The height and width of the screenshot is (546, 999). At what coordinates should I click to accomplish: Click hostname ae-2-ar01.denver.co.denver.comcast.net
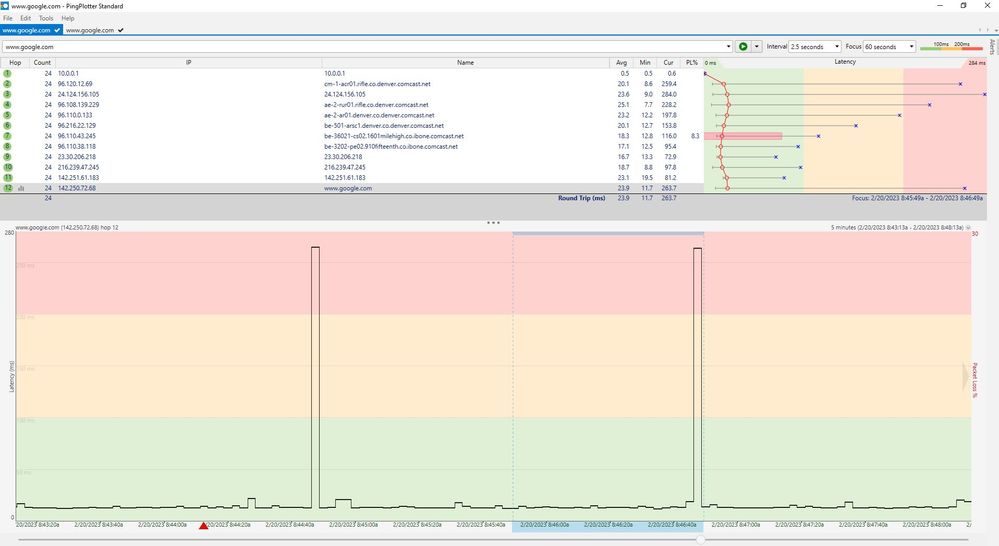(x=379, y=115)
